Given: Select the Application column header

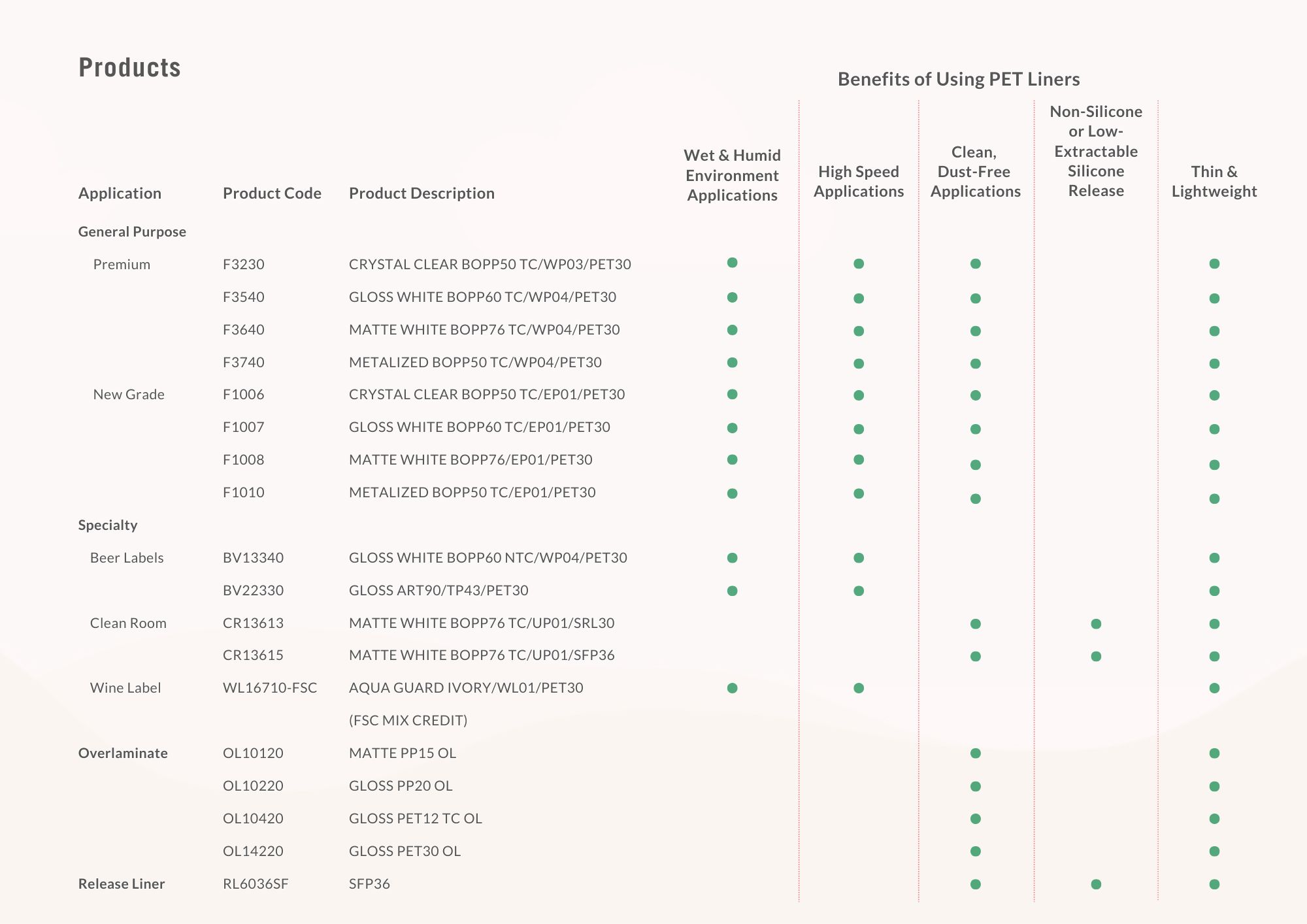Looking at the screenshot, I should click(x=120, y=193).
